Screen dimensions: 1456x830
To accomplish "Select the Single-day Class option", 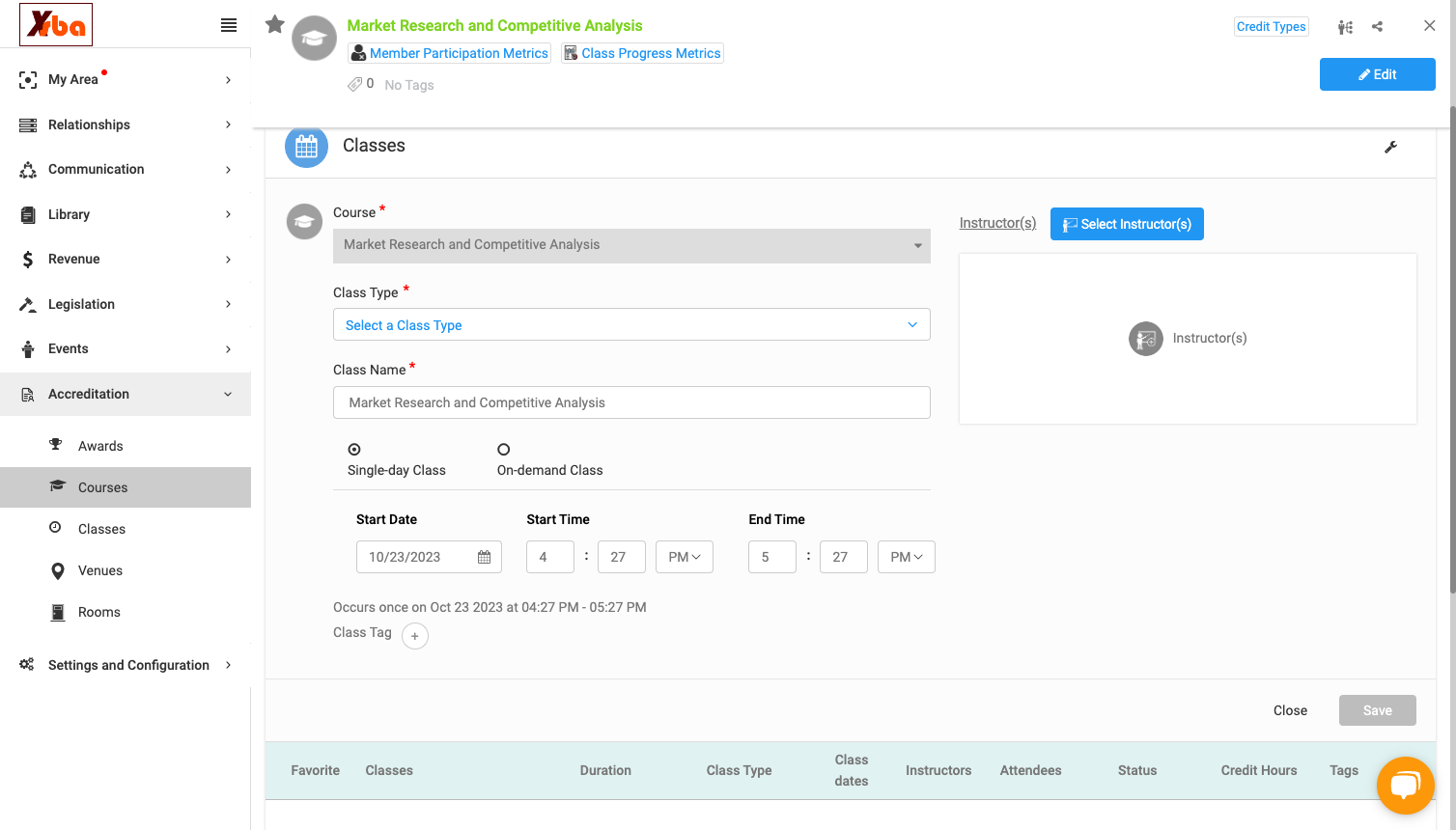I will pos(354,450).
